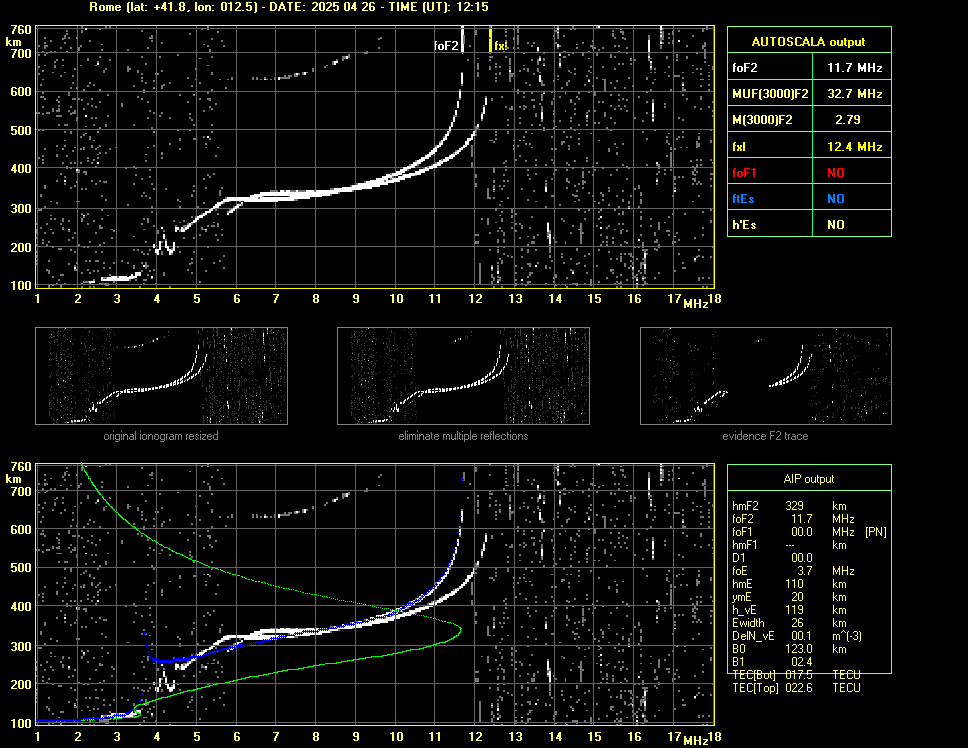968x748 pixels.
Task: Click the 'evidence F2 trace' caption
Action: 765,436
